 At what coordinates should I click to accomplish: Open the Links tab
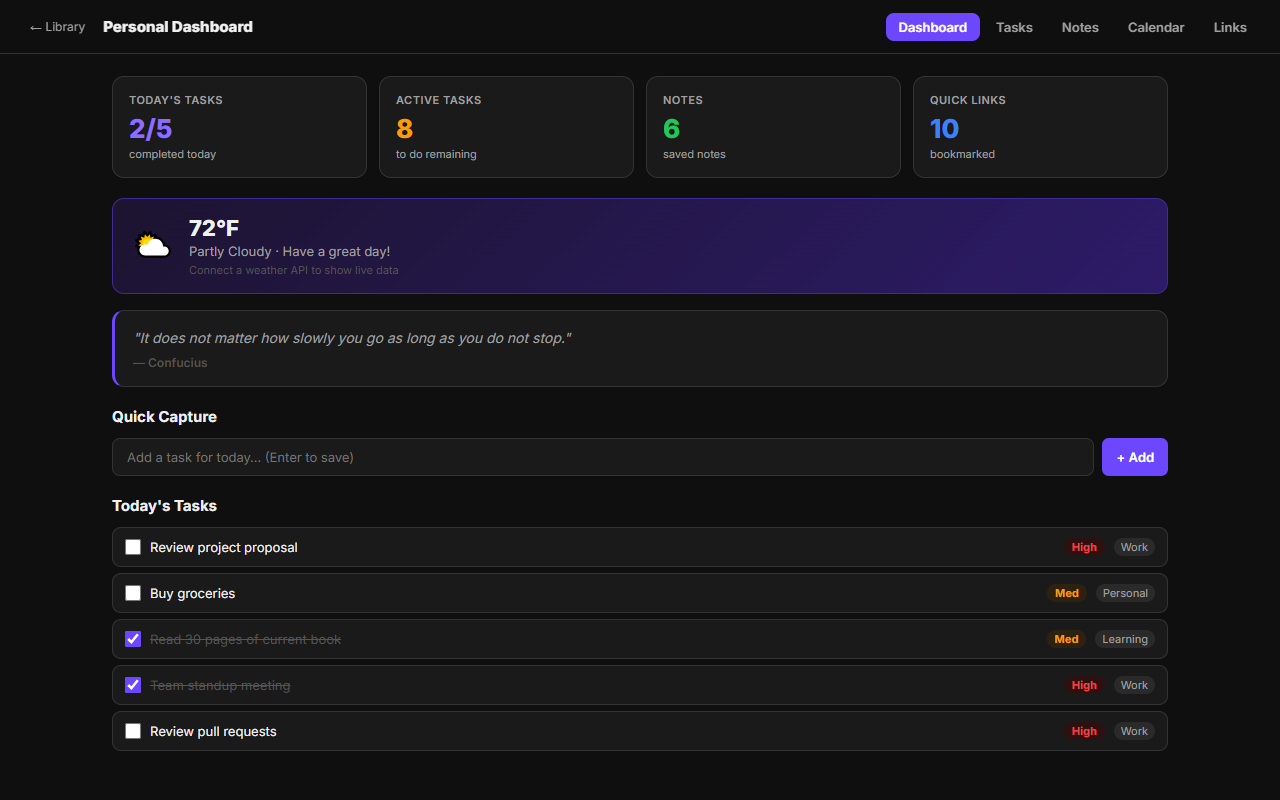1230,27
